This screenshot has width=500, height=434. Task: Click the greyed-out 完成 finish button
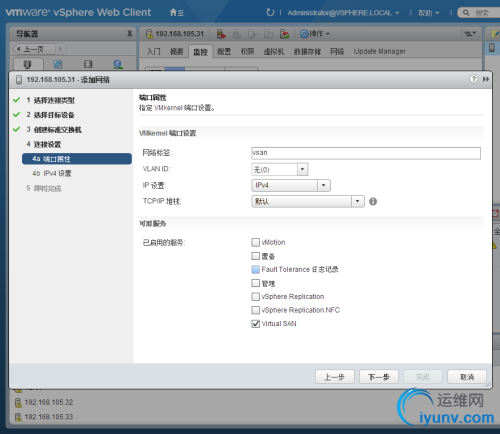click(423, 377)
